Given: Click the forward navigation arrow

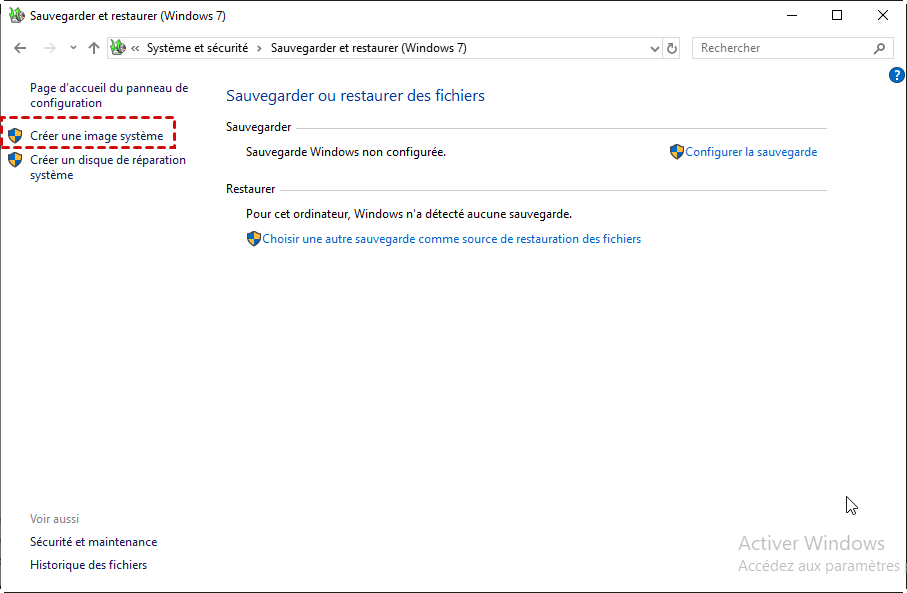Looking at the screenshot, I should pos(50,48).
